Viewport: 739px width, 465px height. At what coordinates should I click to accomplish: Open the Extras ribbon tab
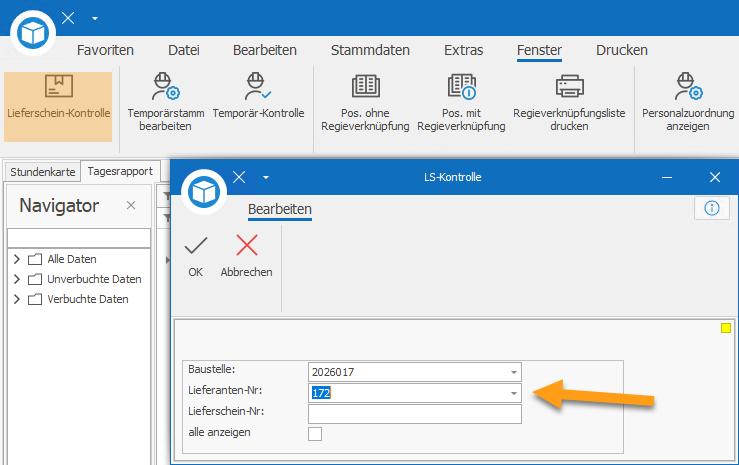click(463, 50)
